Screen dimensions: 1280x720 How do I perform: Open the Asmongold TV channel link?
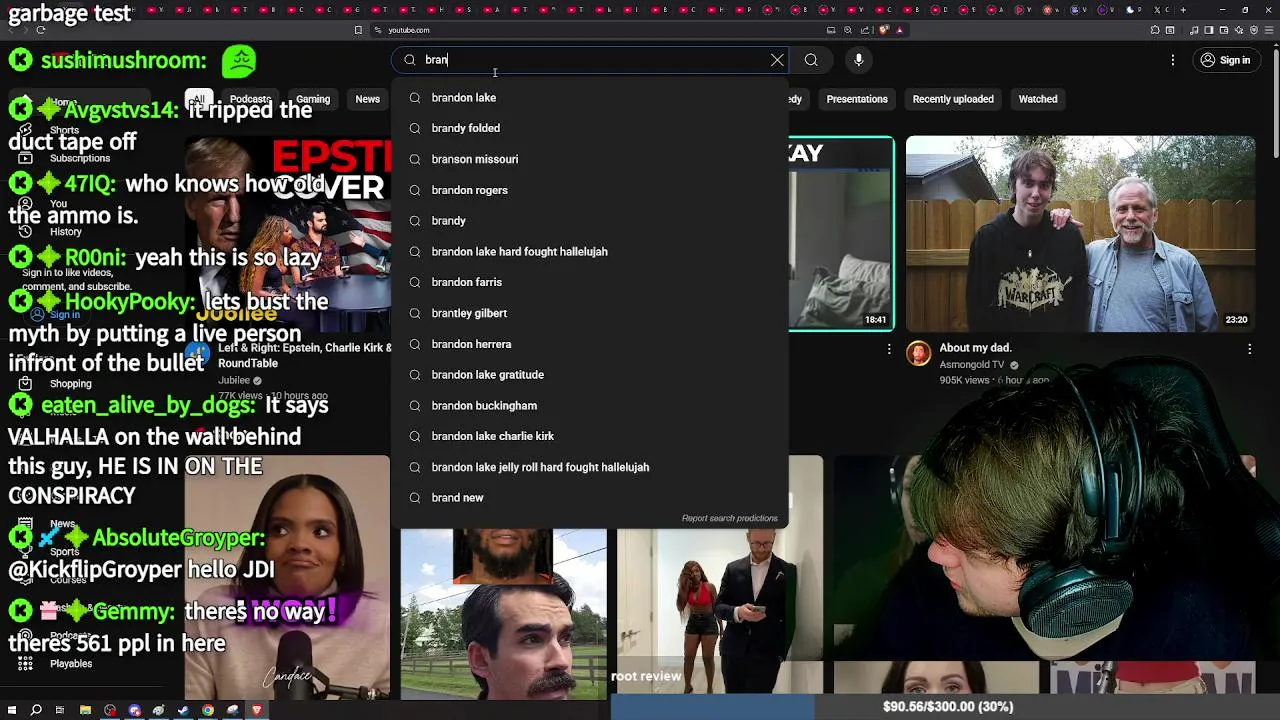pyautogui.click(x=971, y=365)
